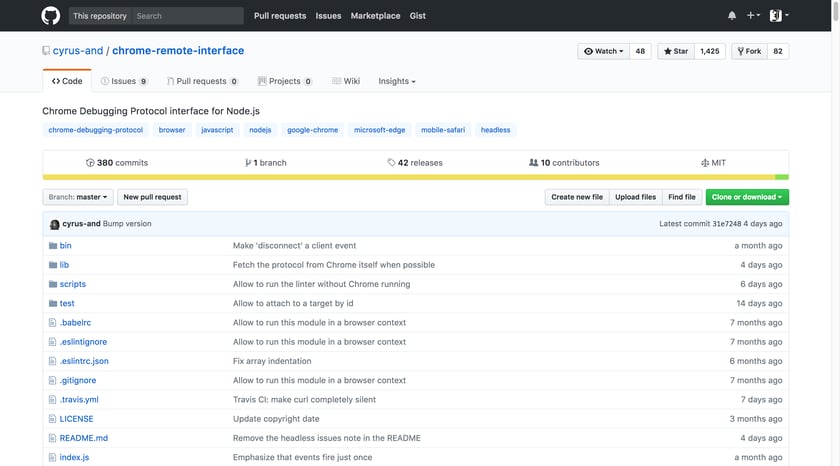Open the Bump version commit message

pyautogui.click(x=127, y=224)
